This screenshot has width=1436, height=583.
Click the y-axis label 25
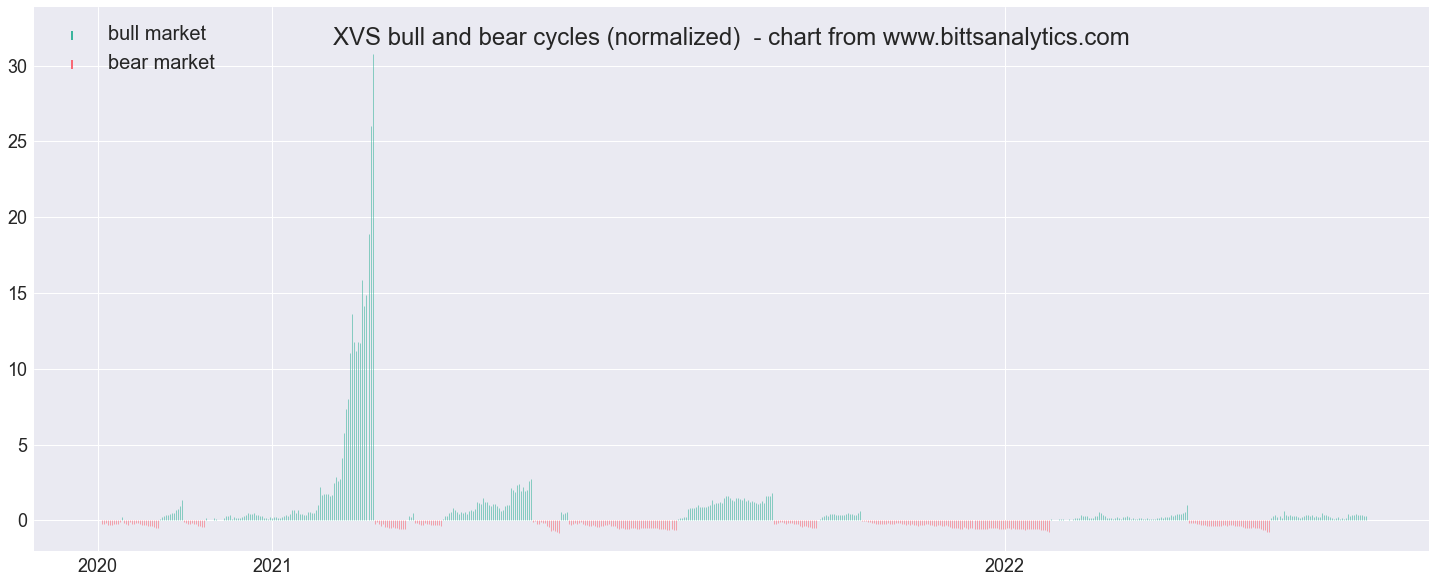15,142
